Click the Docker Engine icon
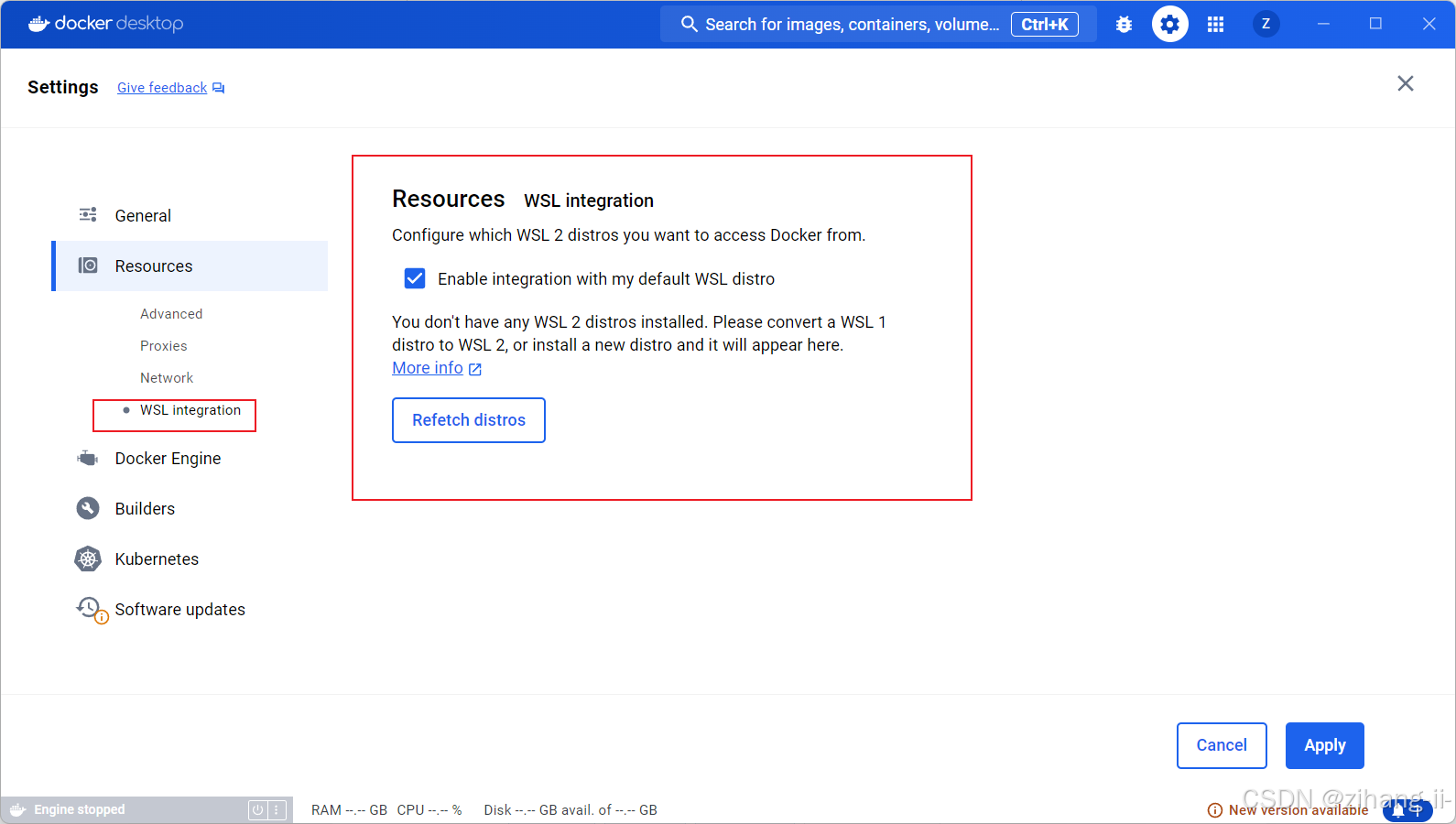1456x824 pixels. [88, 458]
